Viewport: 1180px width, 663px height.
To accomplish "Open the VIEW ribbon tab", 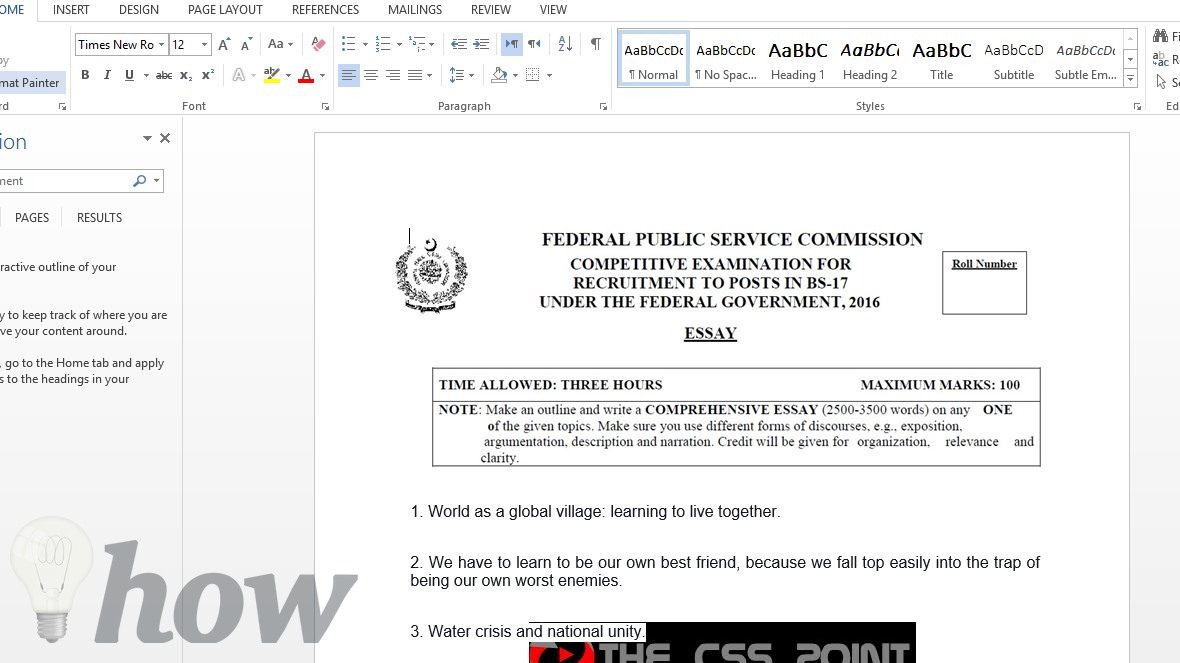I will click(x=553, y=10).
